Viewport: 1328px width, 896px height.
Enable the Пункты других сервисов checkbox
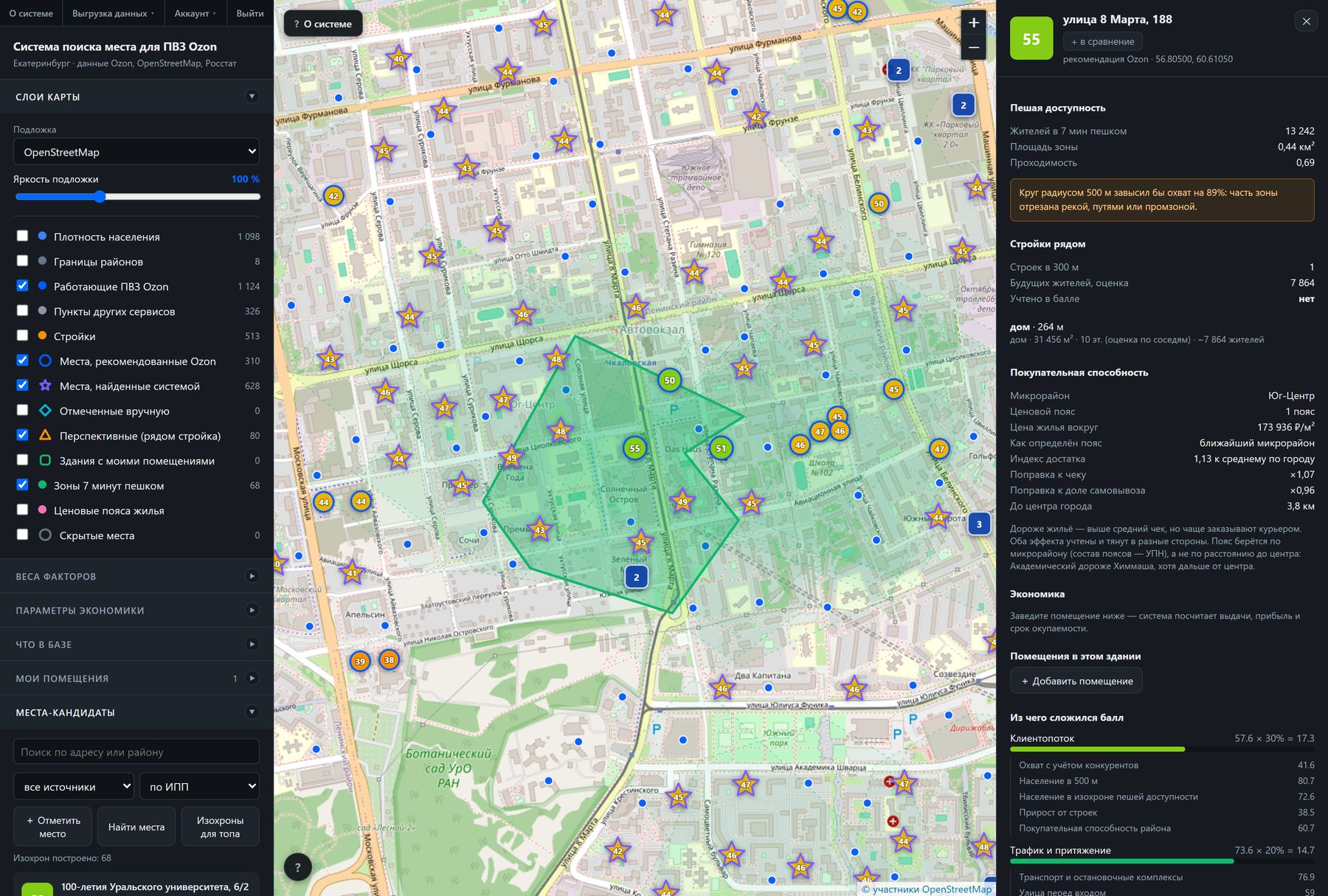point(22,310)
